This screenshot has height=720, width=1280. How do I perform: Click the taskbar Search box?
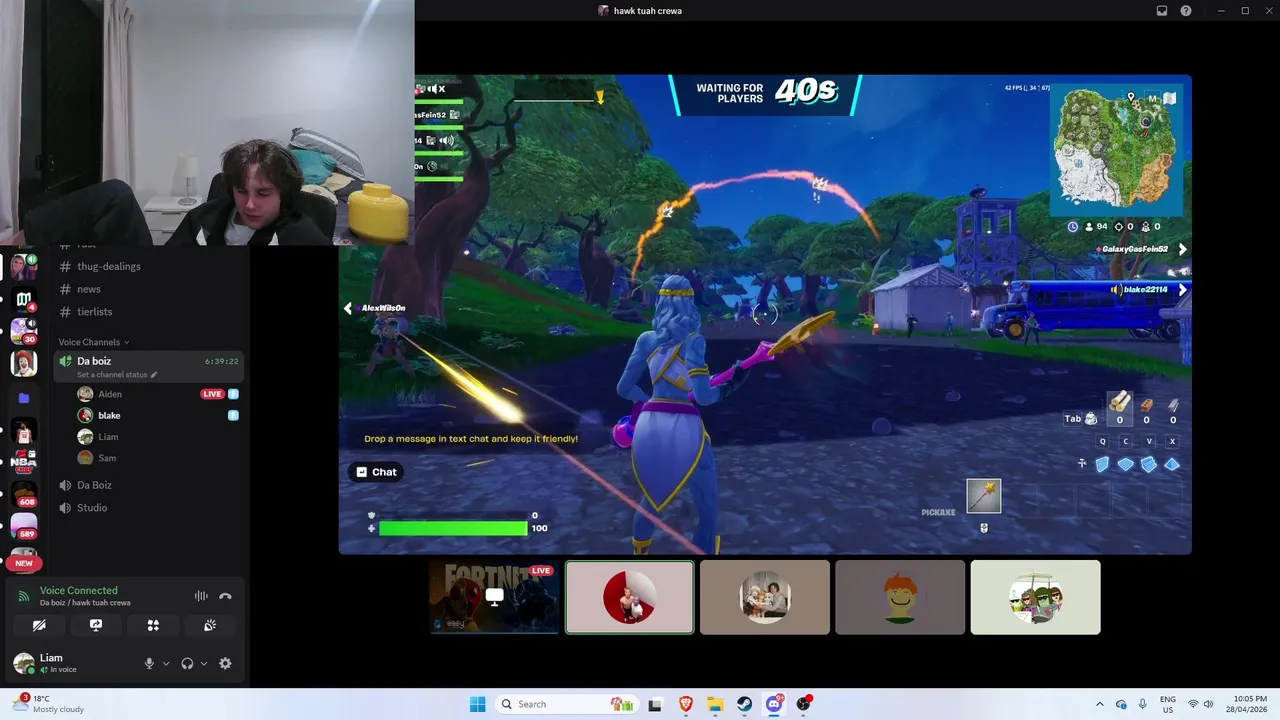pos(569,704)
